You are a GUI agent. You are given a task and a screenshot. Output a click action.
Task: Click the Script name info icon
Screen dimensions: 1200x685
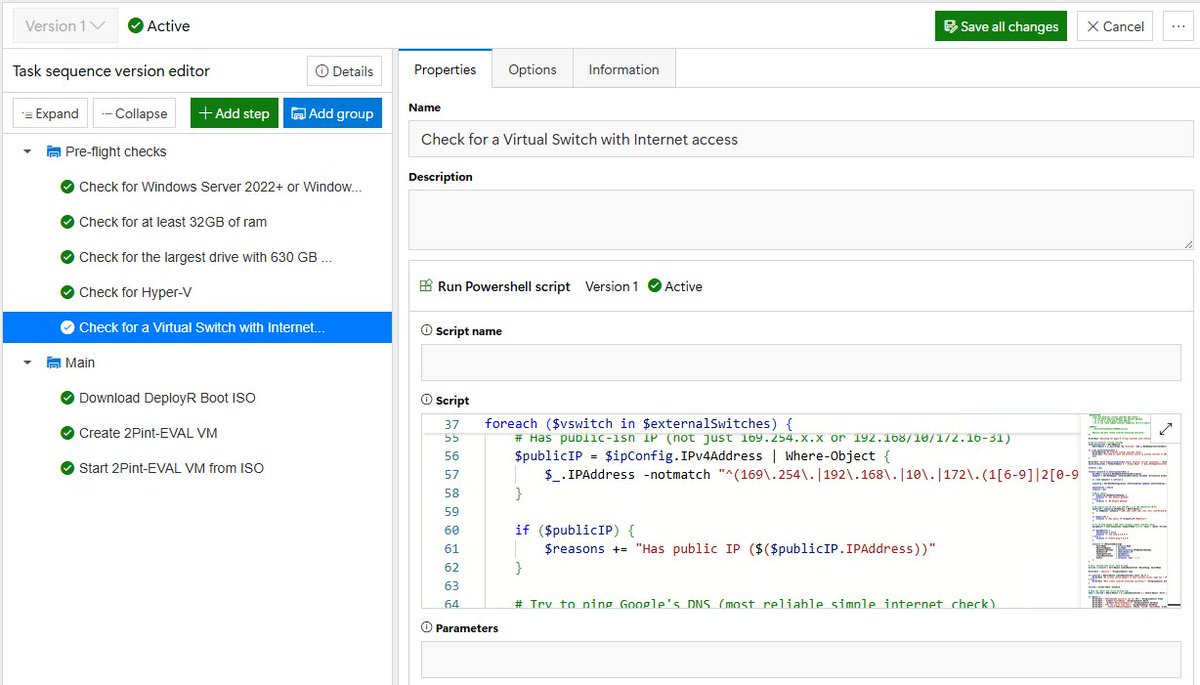pos(427,331)
